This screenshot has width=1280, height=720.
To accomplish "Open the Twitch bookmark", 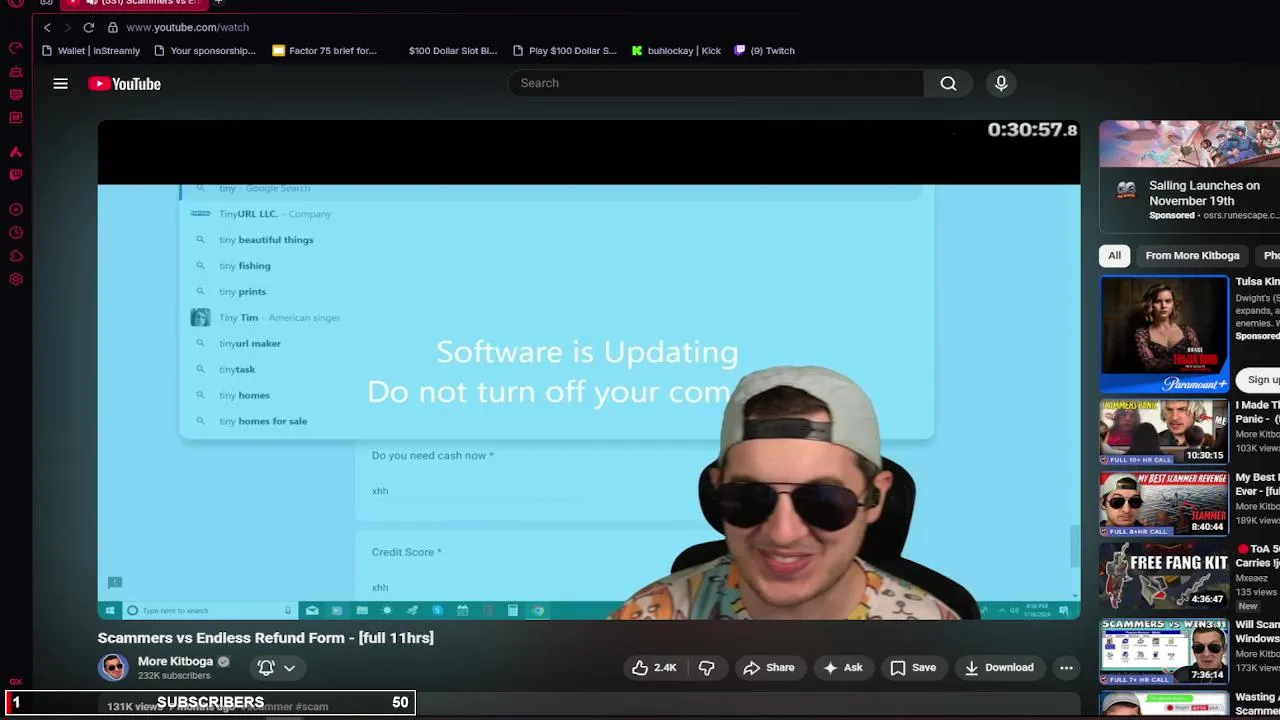I will click(764, 50).
